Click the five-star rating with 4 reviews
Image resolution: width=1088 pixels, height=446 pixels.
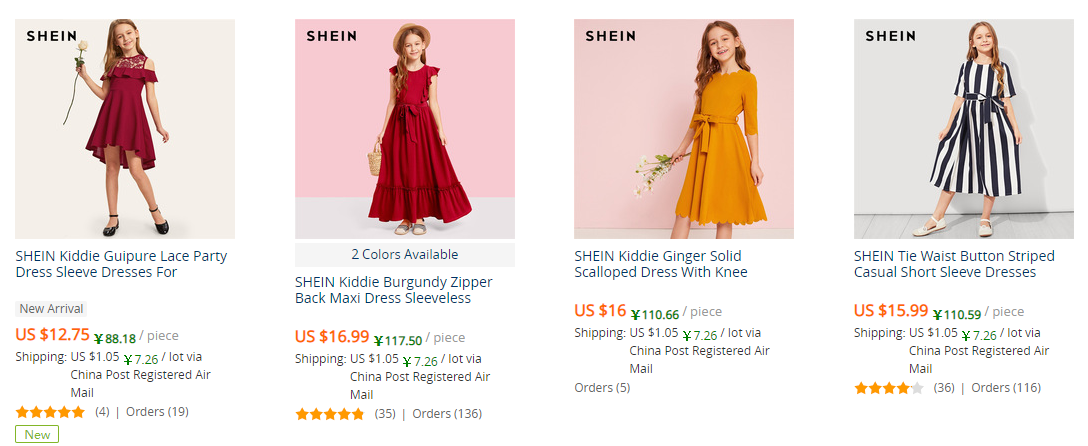pyautogui.click(x=50, y=411)
